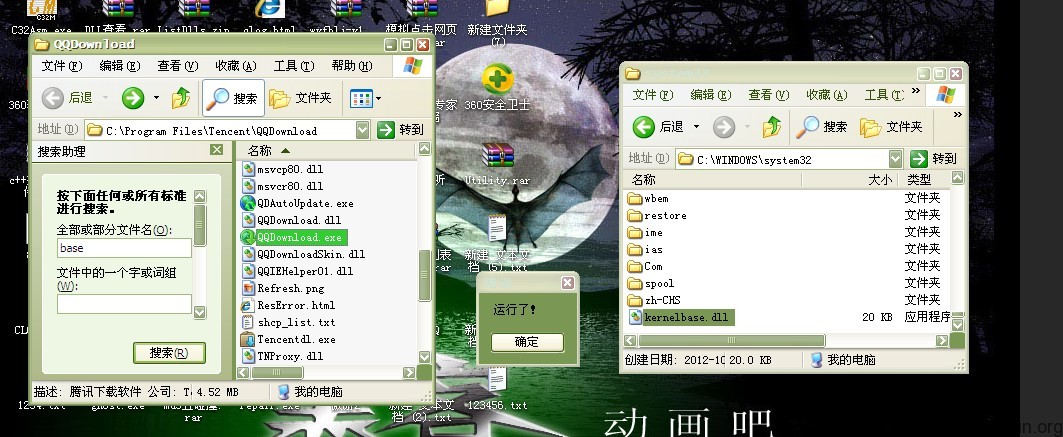The image size is (1063, 437).
Task: Select spool folder in system32
Action: click(x=651, y=283)
